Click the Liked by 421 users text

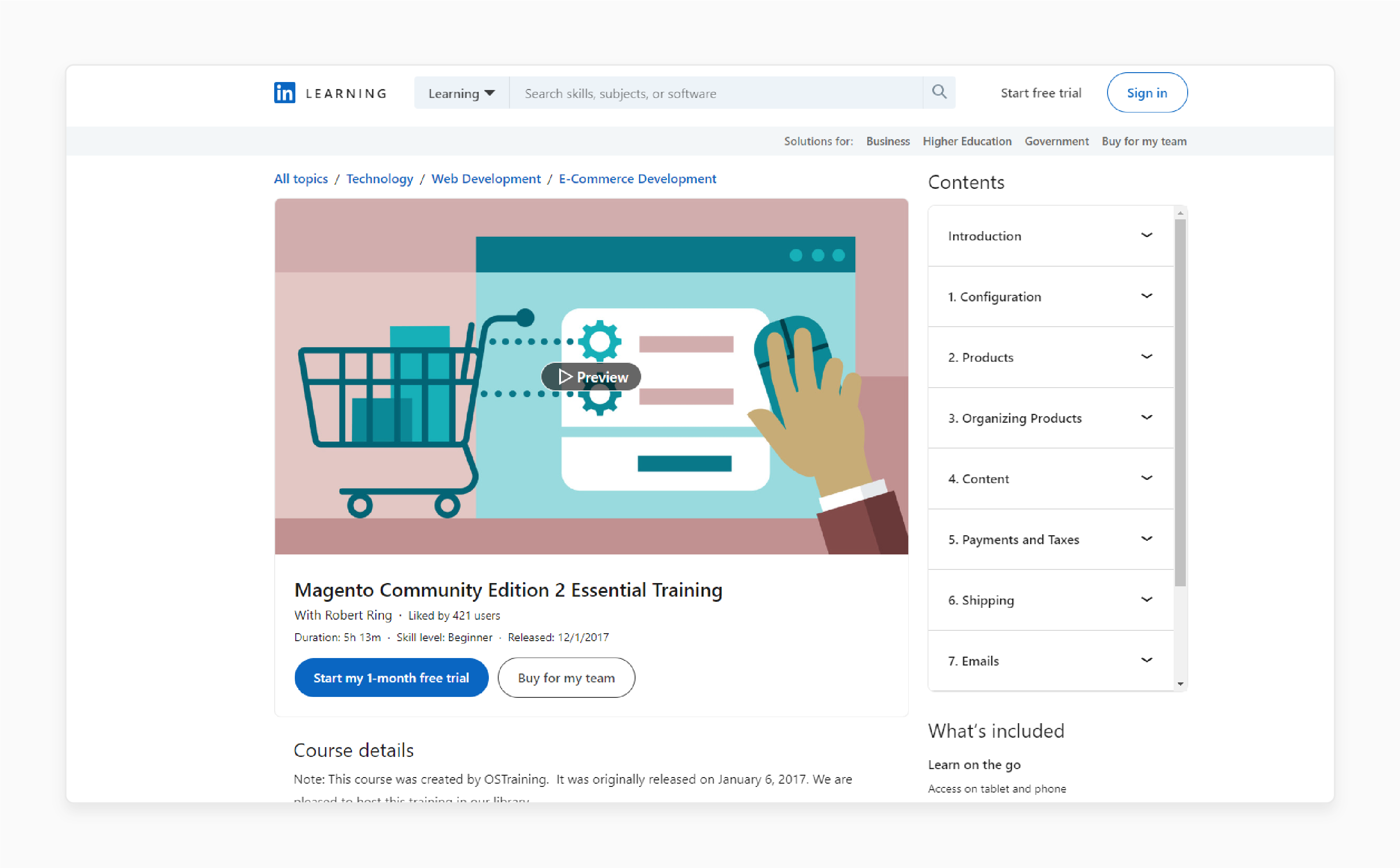click(x=454, y=615)
